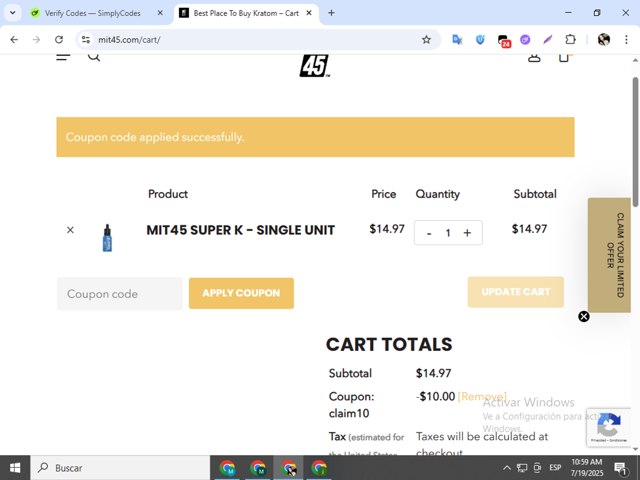Open Google Translate extension icon

(457, 40)
